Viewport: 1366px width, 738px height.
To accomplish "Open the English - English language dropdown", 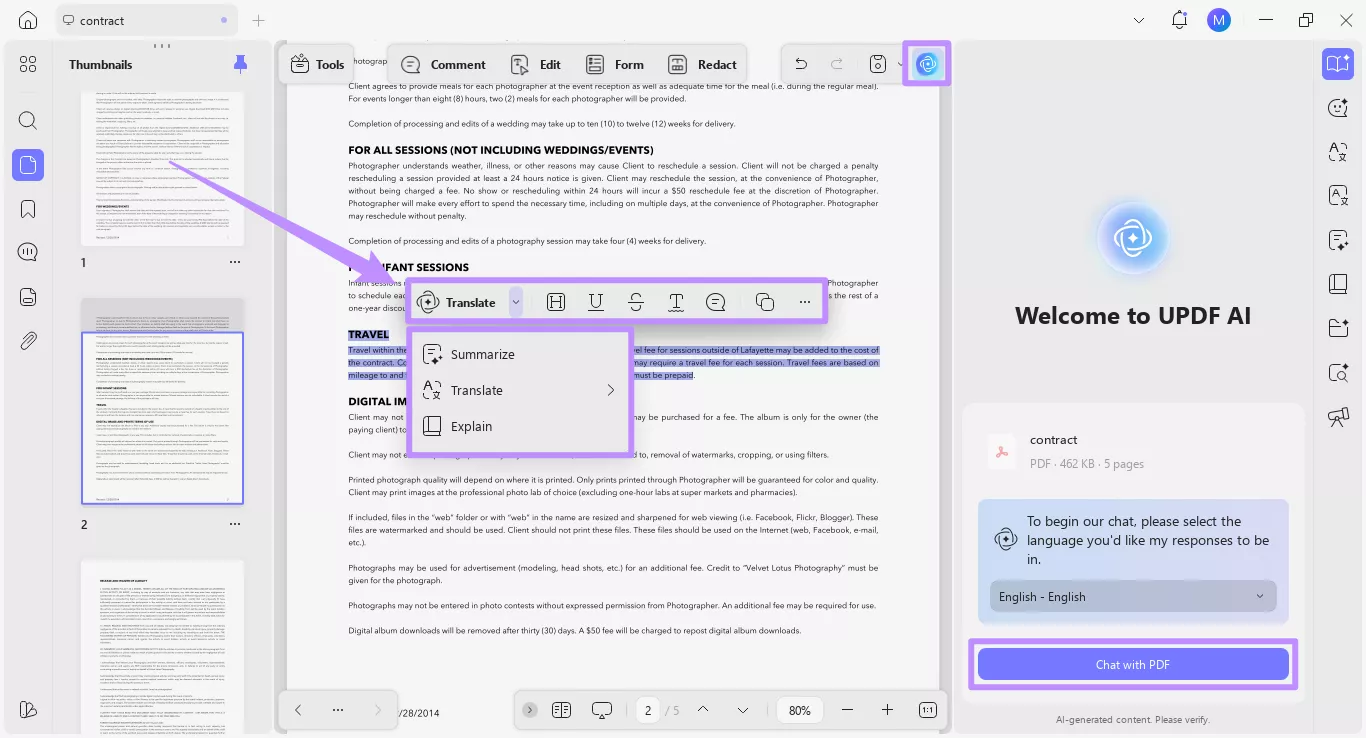I will [1133, 597].
